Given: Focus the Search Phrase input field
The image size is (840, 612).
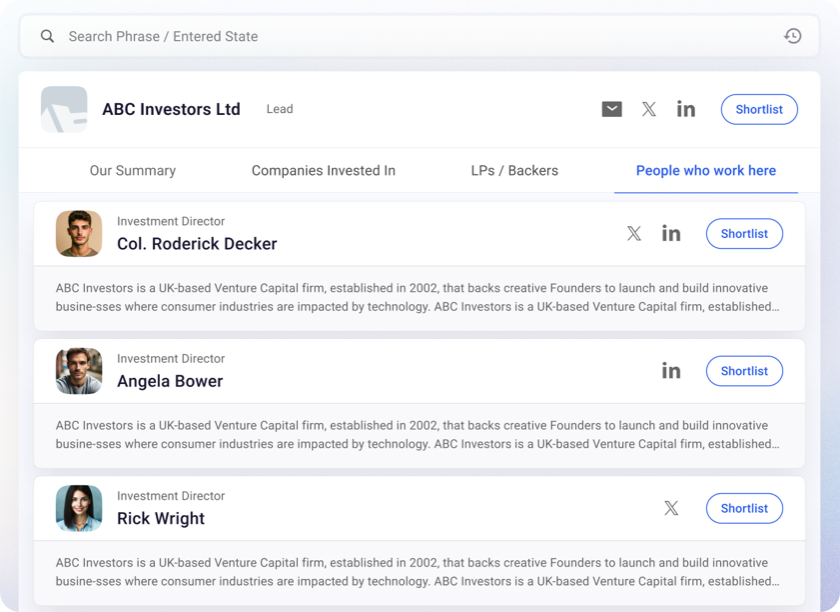Looking at the screenshot, I should click(419, 36).
